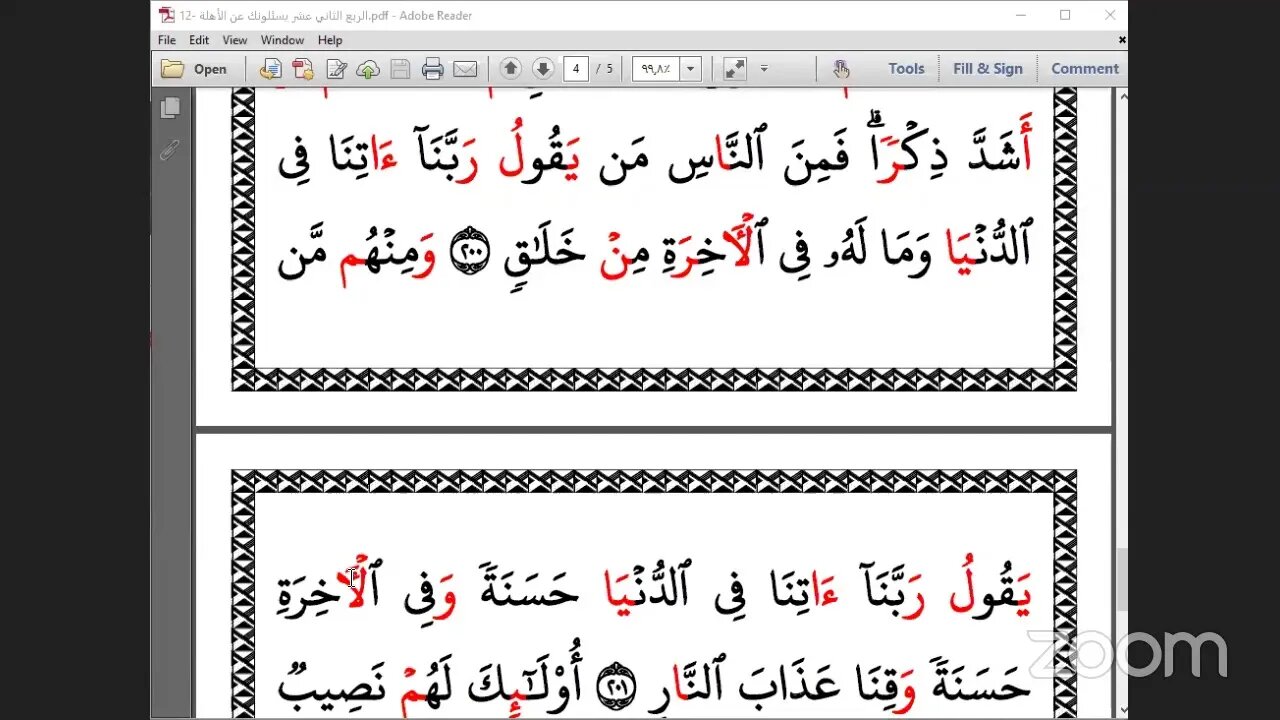1280x720 pixels.
Task: Open the toolbar customize small dropdown arrow
Action: click(x=764, y=69)
